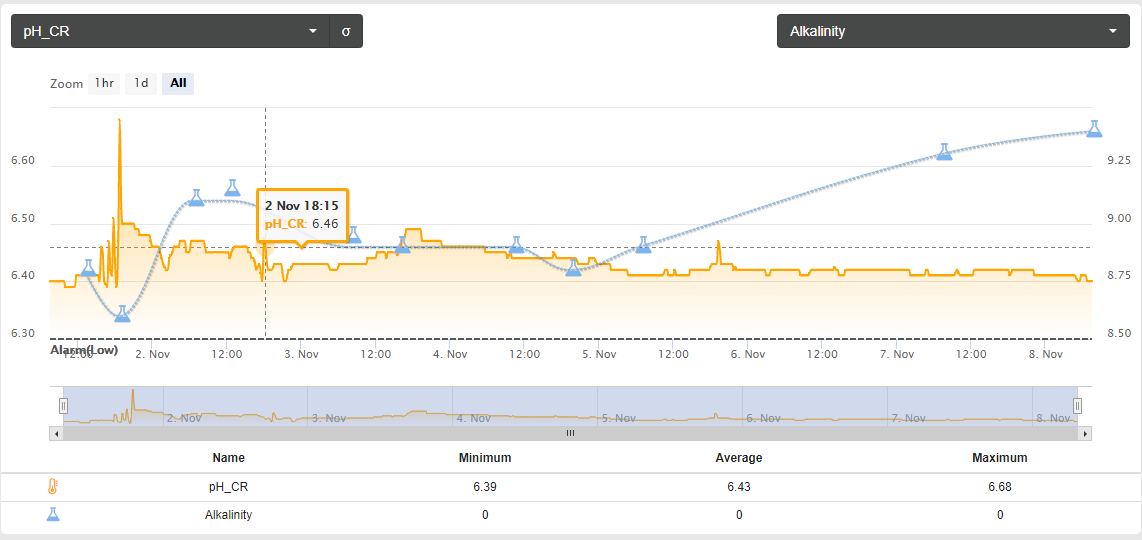This screenshot has height=540, width=1142.
Task: Click the highest Alkalinity flask marker near 2. Nov 12:00
Action: pyautogui.click(x=232, y=188)
